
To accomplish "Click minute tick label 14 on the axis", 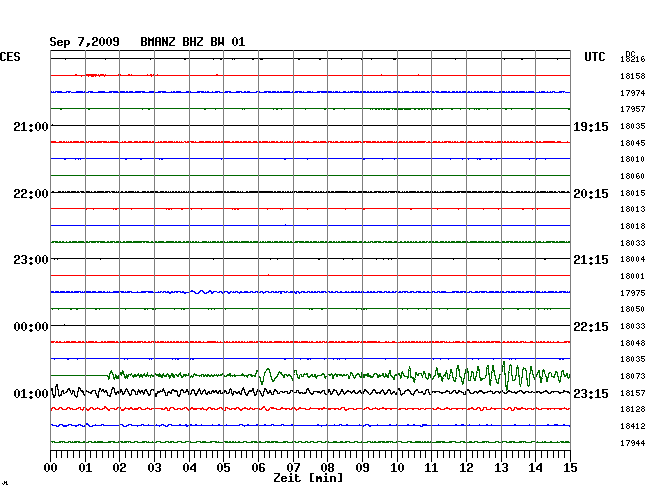I will (x=535, y=468).
